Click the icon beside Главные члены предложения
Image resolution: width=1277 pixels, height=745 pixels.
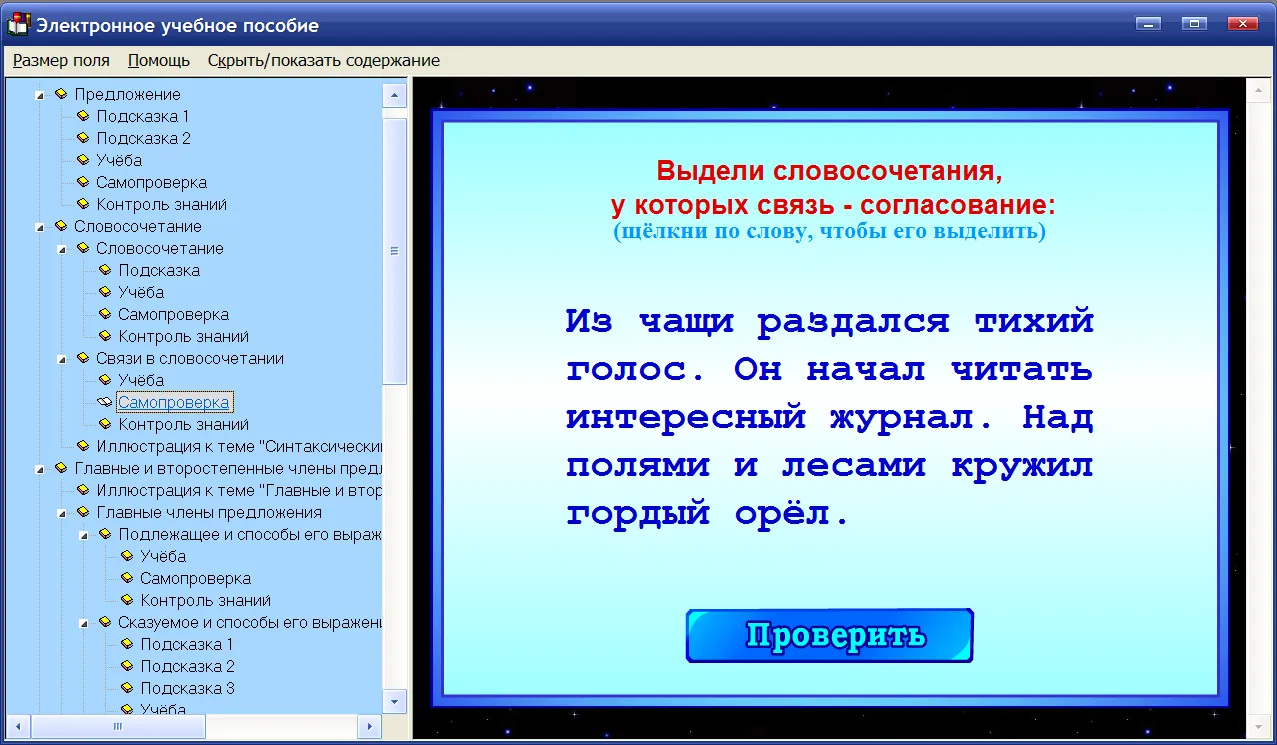click(84, 512)
